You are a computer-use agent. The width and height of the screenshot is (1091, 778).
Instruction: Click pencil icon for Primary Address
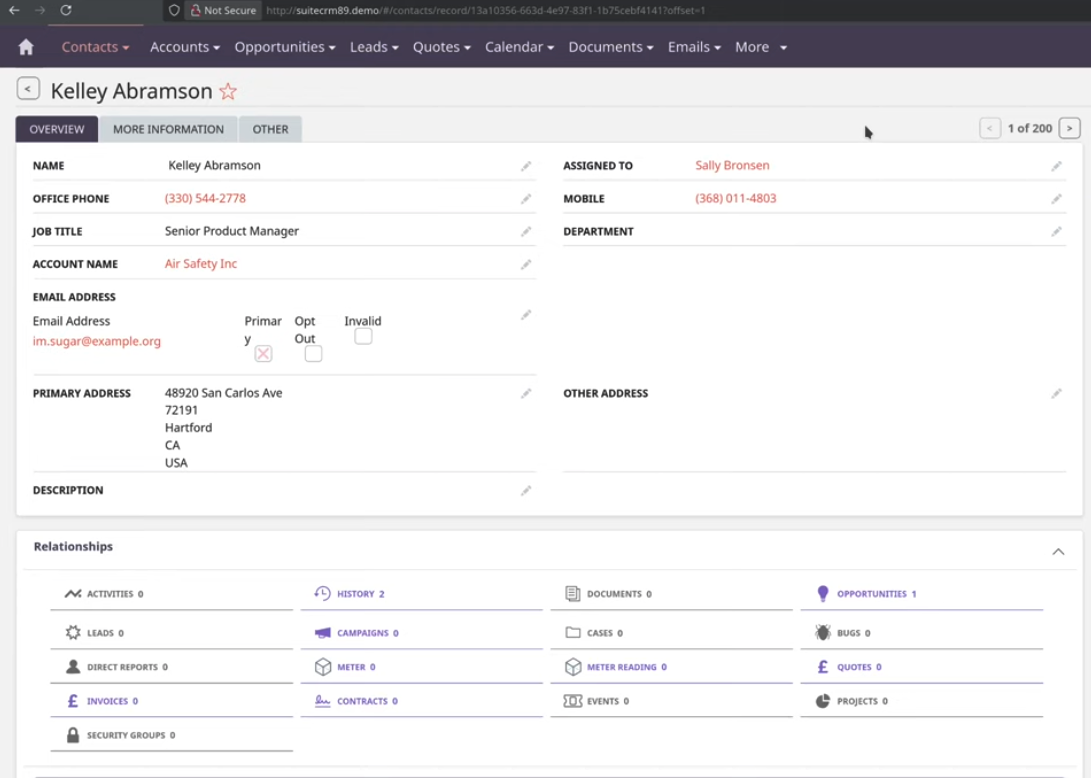[526, 394]
